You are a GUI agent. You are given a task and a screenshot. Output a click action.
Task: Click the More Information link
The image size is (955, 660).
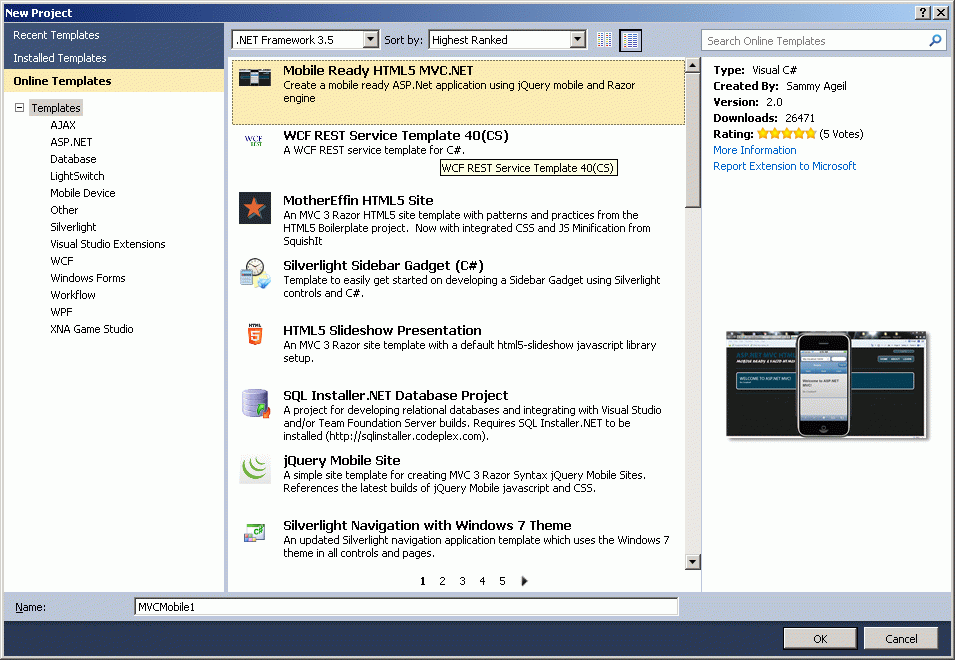755,150
